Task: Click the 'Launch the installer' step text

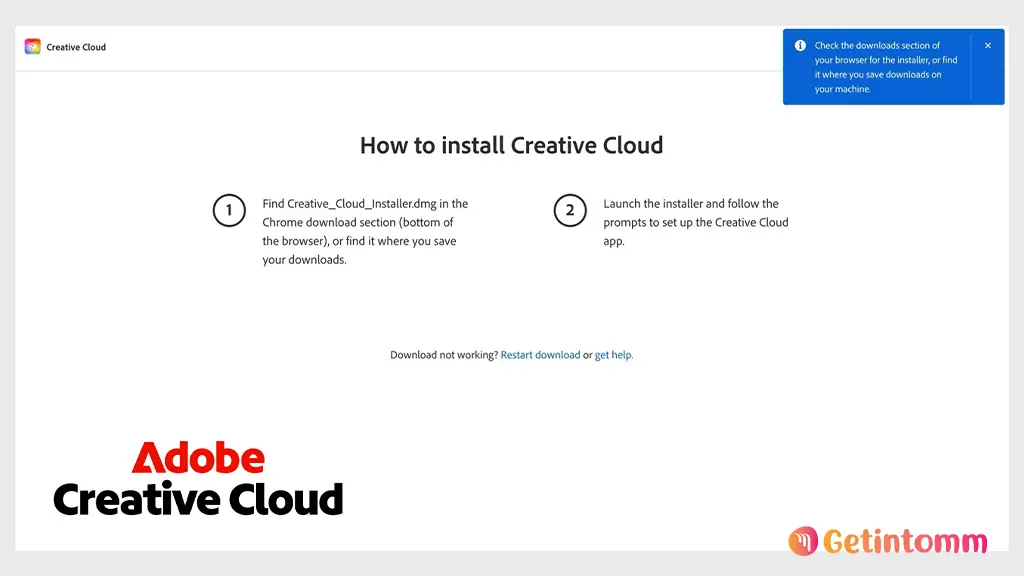Action: 696,222
